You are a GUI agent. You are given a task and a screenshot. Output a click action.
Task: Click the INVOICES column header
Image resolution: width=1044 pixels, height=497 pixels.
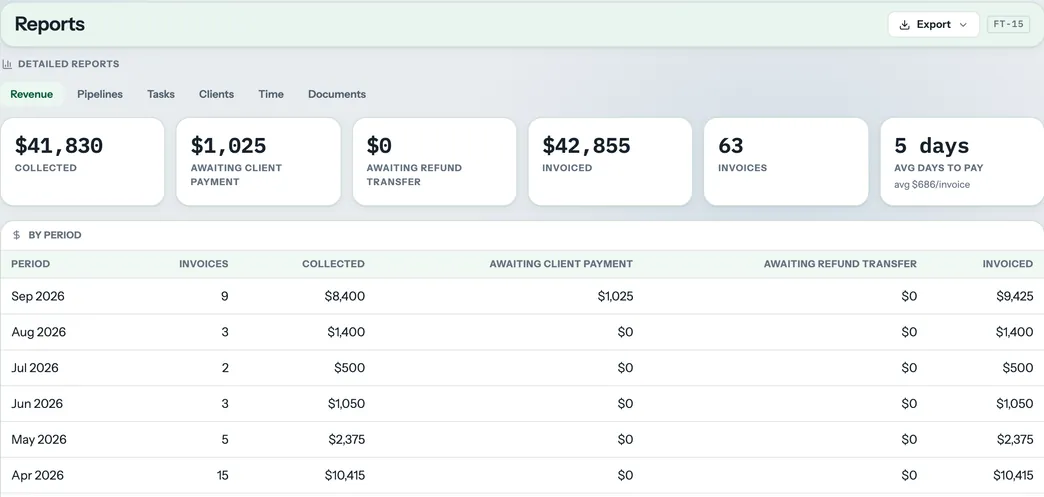click(204, 264)
